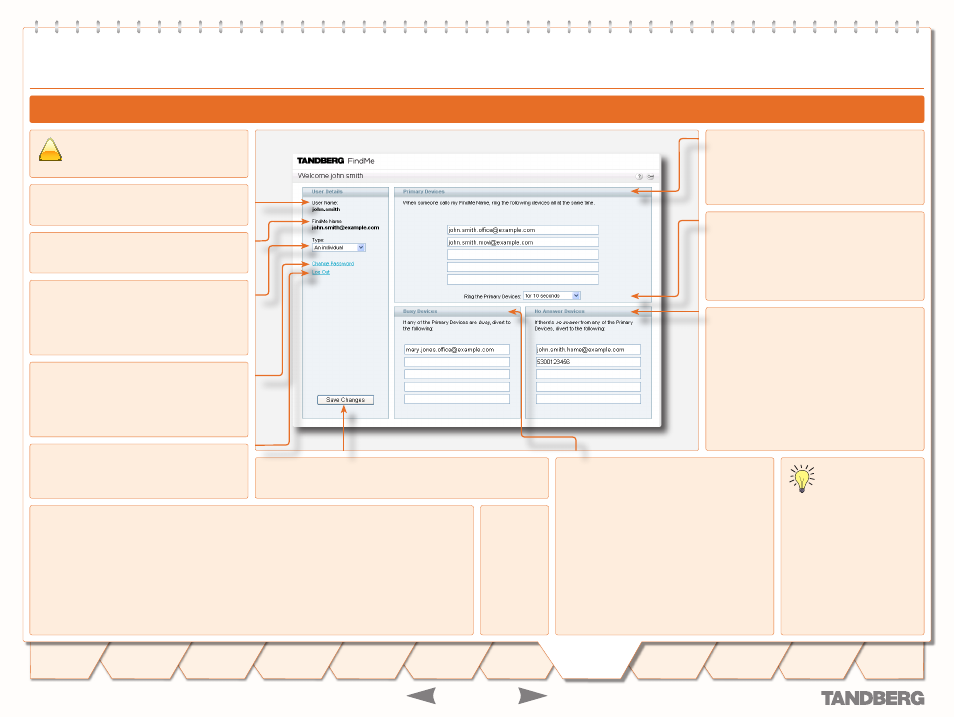The image size is (954, 717).
Task: Click the last Busy Devices field
Action: pyautogui.click(x=457, y=399)
